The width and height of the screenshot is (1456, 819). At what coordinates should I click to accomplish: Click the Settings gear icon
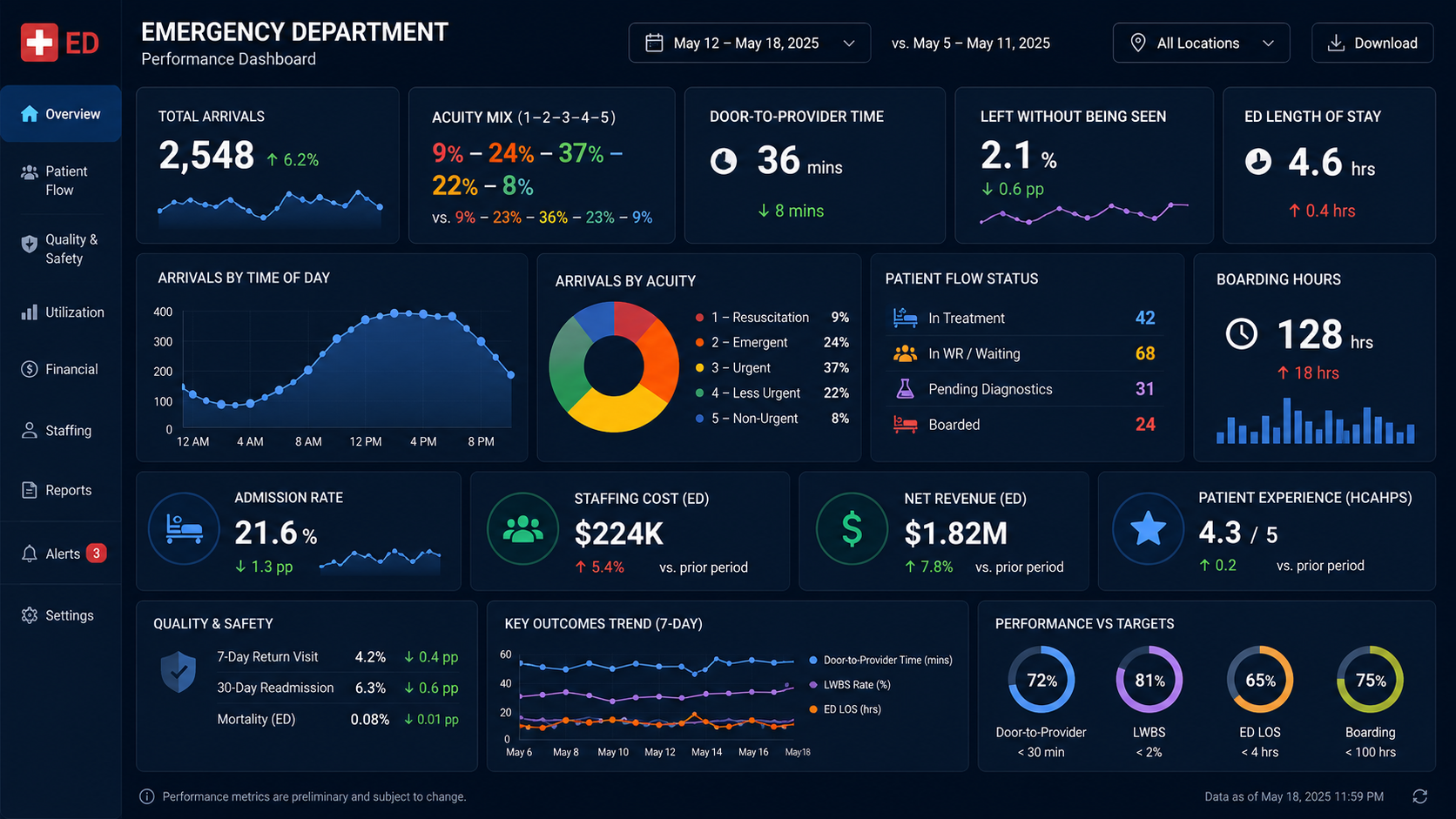[30, 615]
